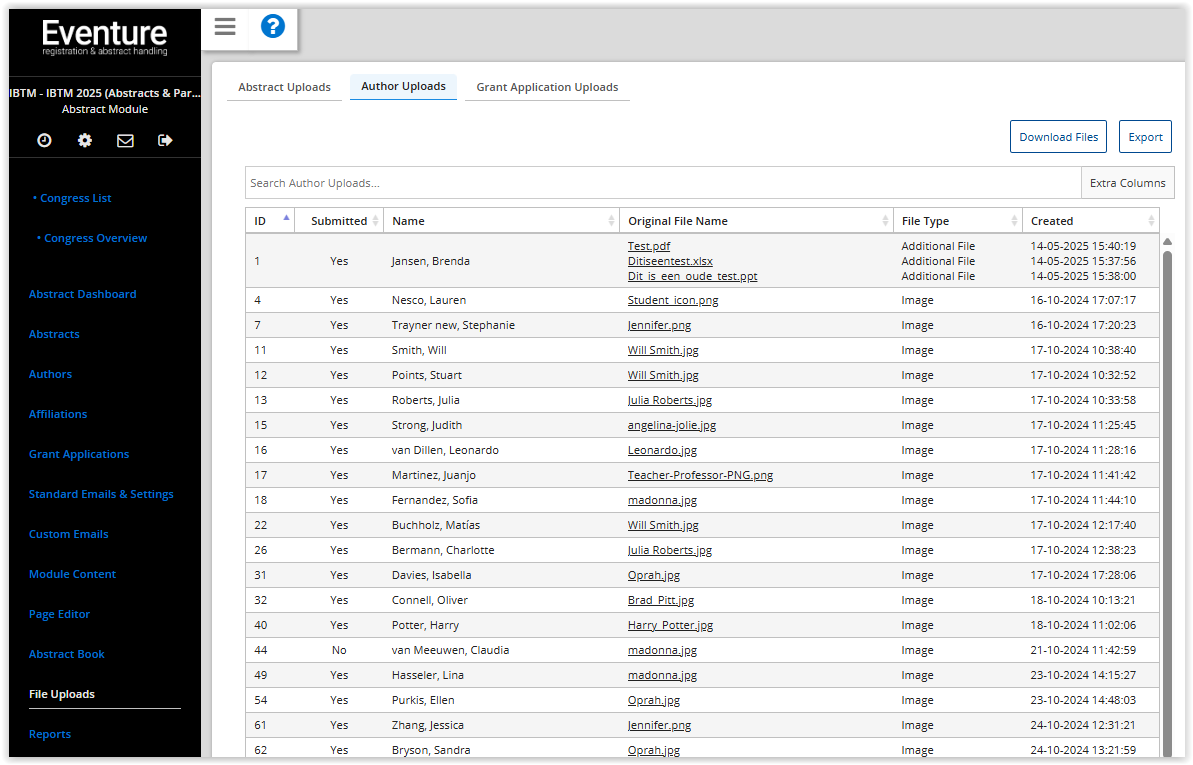Image resolution: width=1193 pixels, height=765 pixels.
Task: Click the name Jansen, Brenda
Action: tap(431, 261)
